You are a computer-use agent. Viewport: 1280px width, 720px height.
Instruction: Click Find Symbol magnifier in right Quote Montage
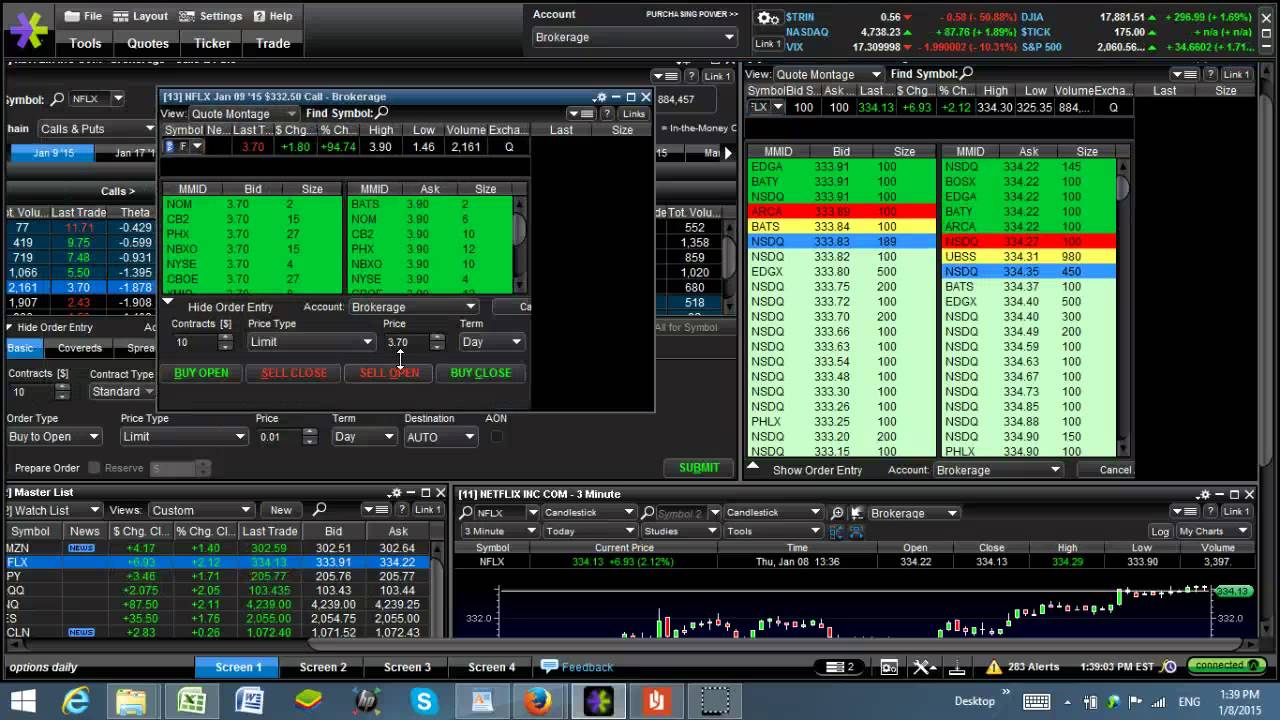tap(966, 74)
